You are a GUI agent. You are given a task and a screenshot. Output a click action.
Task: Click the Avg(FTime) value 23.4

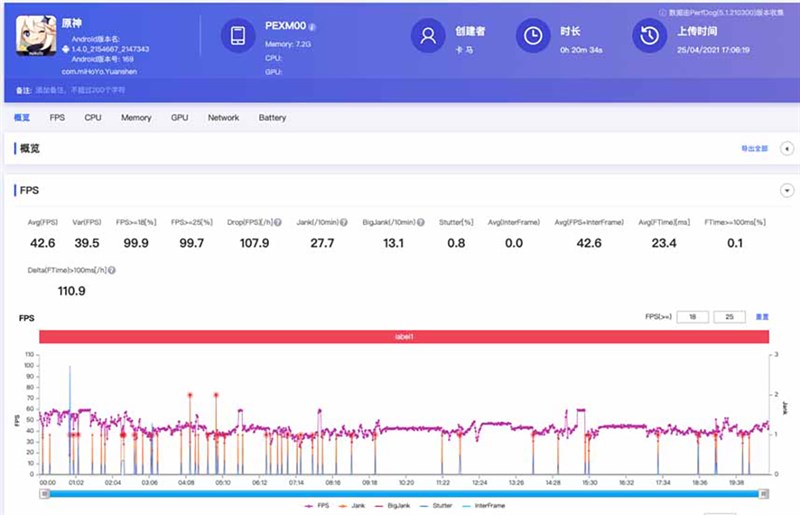pos(664,243)
